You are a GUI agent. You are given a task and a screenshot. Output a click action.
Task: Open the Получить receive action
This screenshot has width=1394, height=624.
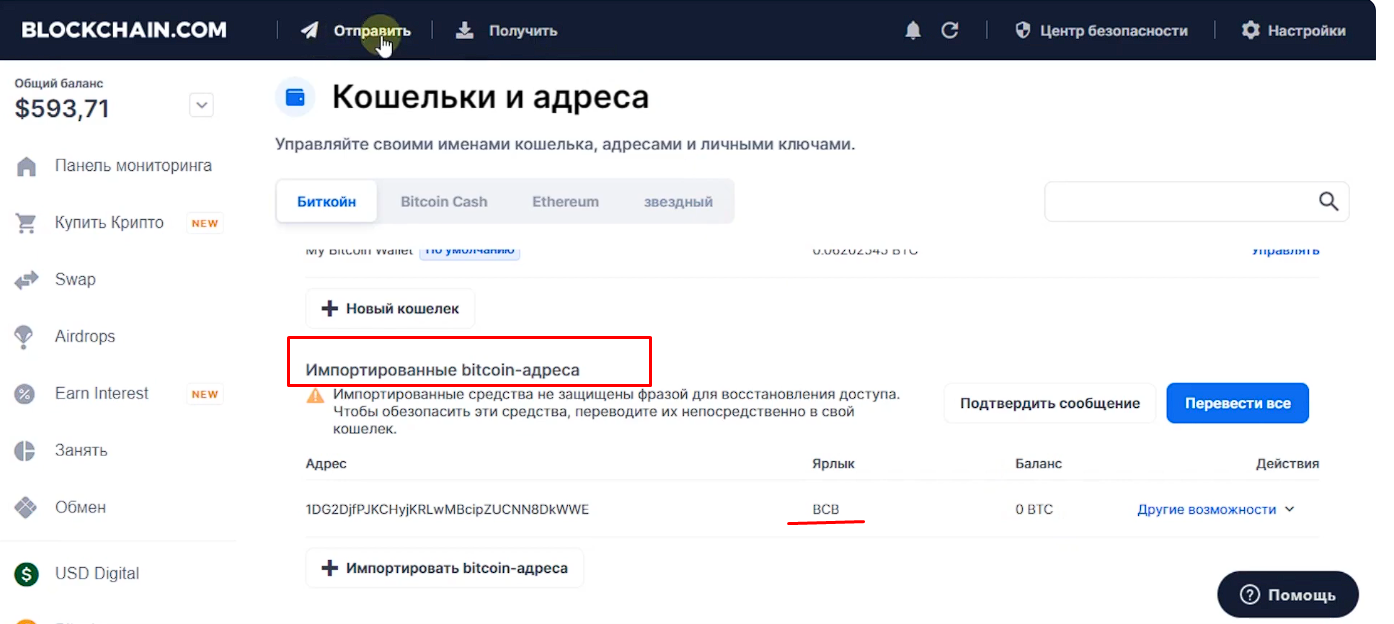point(506,30)
